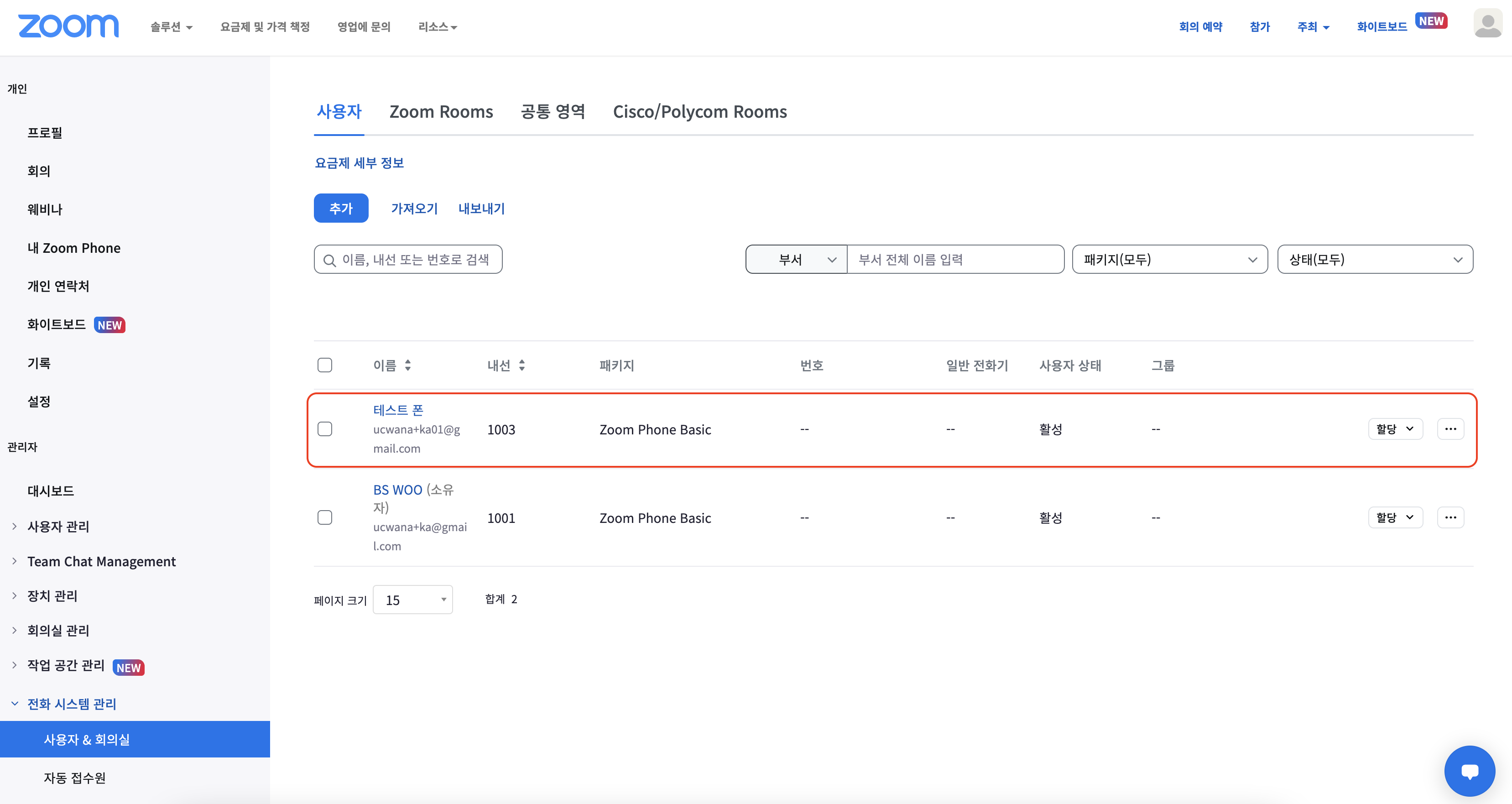This screenshot has height=804, width=1512.
Task: Switch to the Zoom Rooms tab
Action: [x=441, y=111]
